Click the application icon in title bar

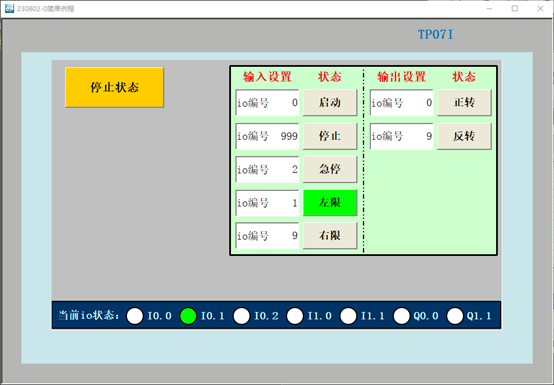[9, 8]
